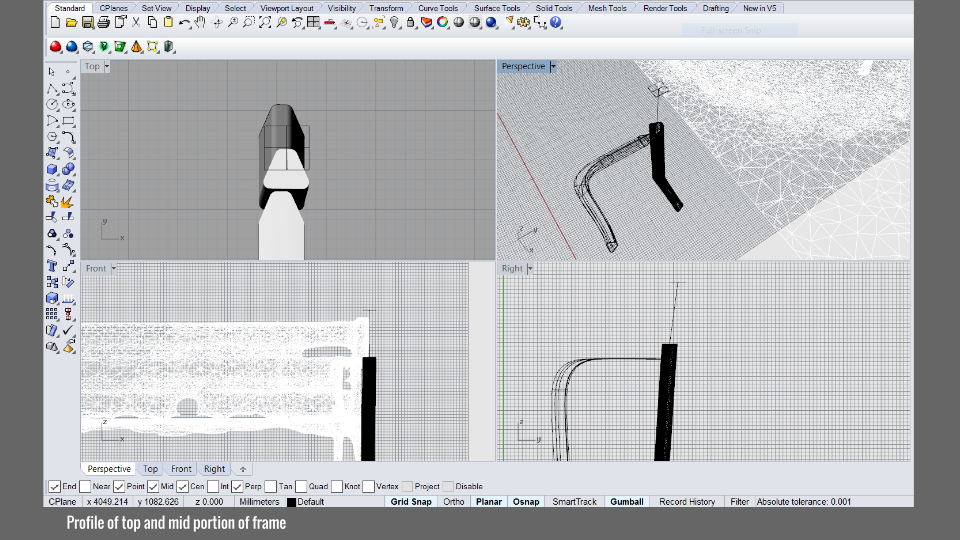The height and width of the screenshot is (540, 960).
Task: Click the Save file icon
Action: pyautogui.click(x=88, y=22)
